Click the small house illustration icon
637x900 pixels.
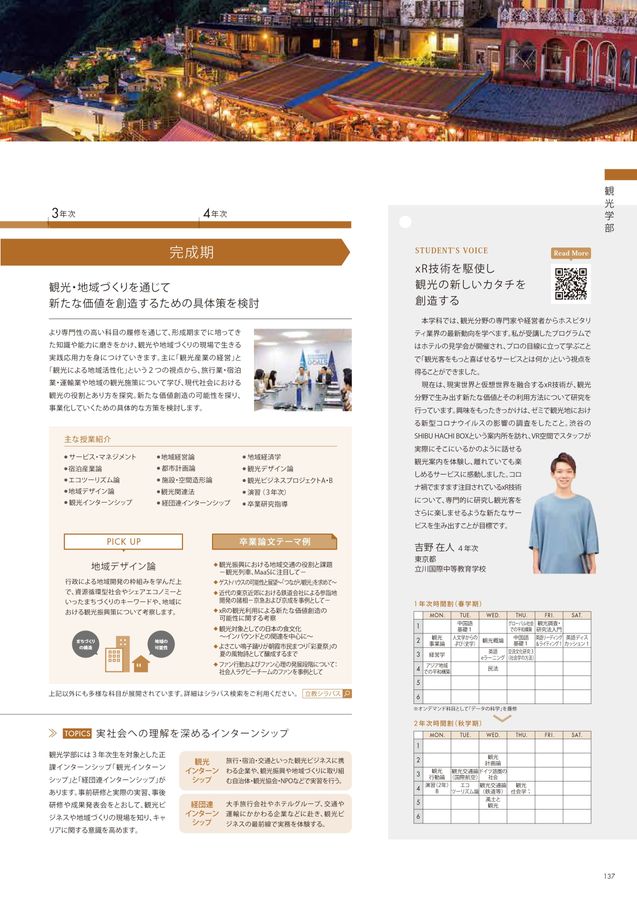141,664
